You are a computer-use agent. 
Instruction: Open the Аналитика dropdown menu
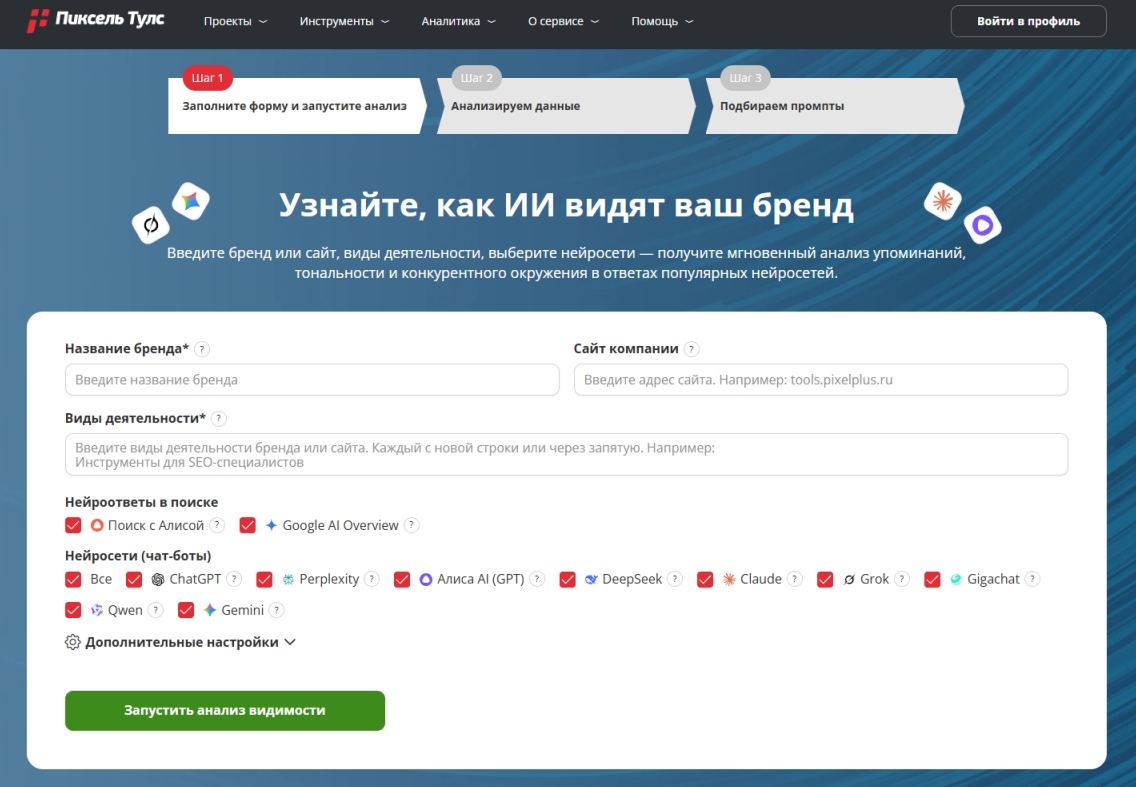click(459, 21)
